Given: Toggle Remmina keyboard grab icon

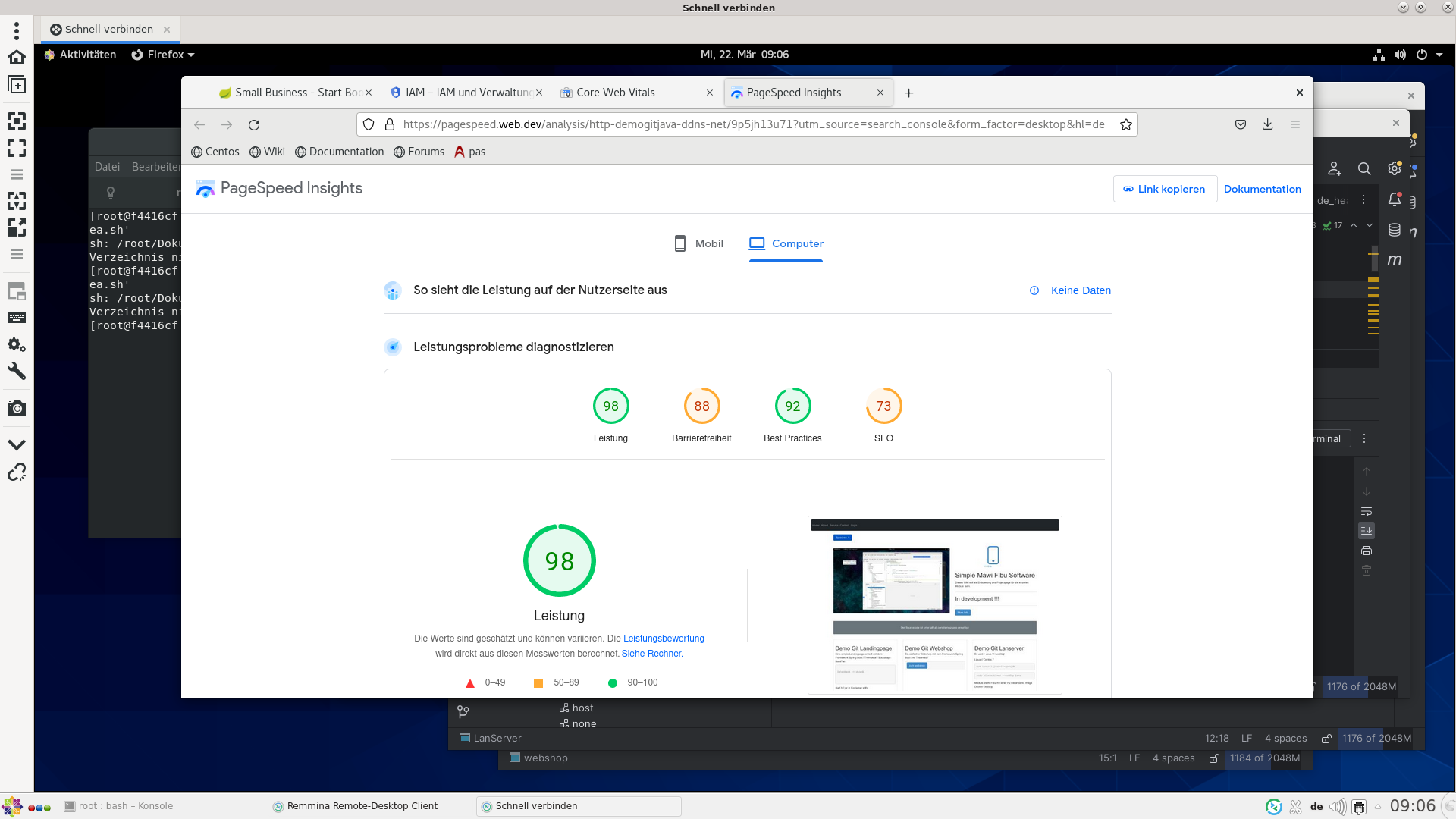Looking at the screenshot, I should (17, 318).
